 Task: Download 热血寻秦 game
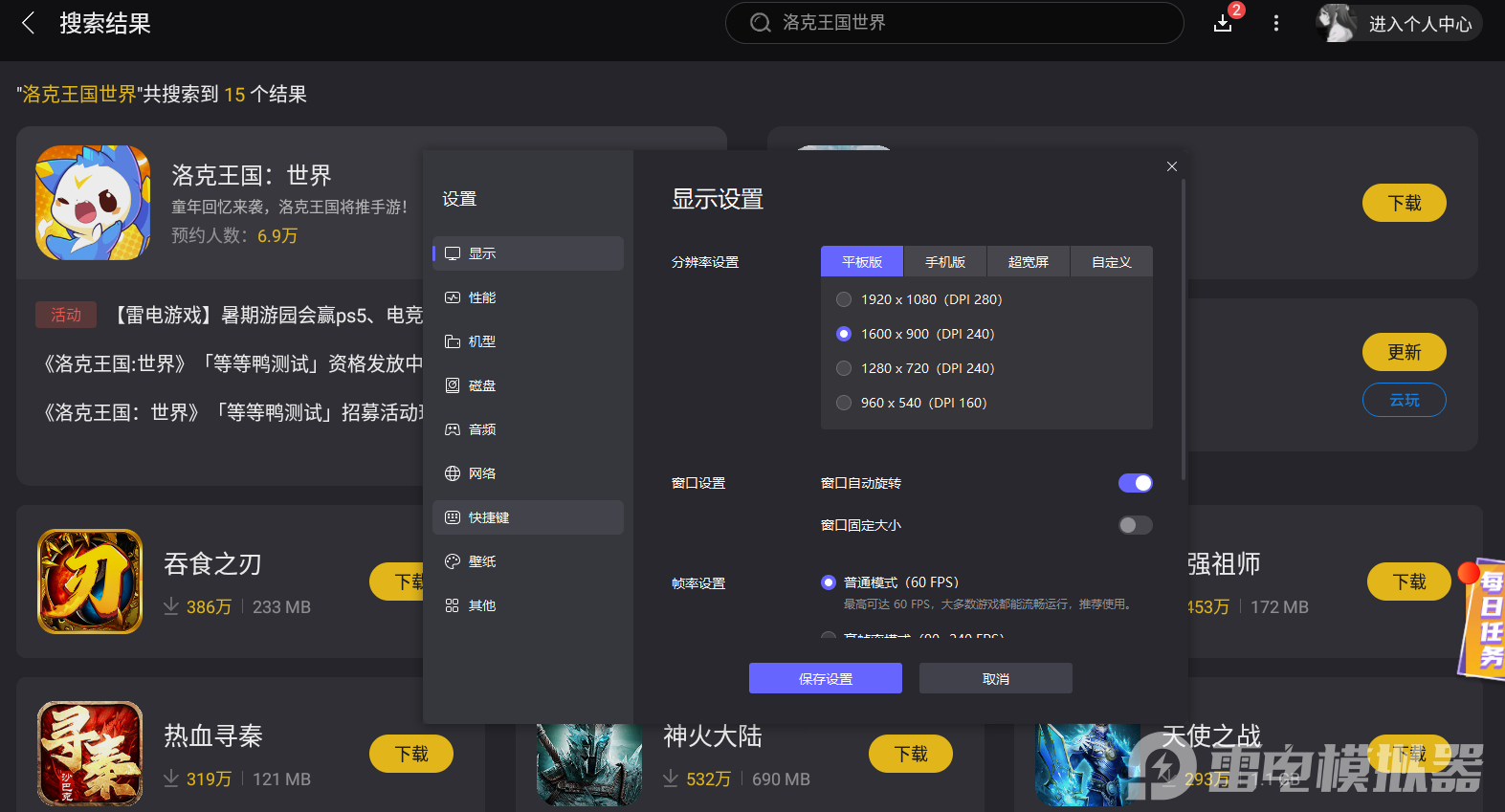(x=411, y=754)
